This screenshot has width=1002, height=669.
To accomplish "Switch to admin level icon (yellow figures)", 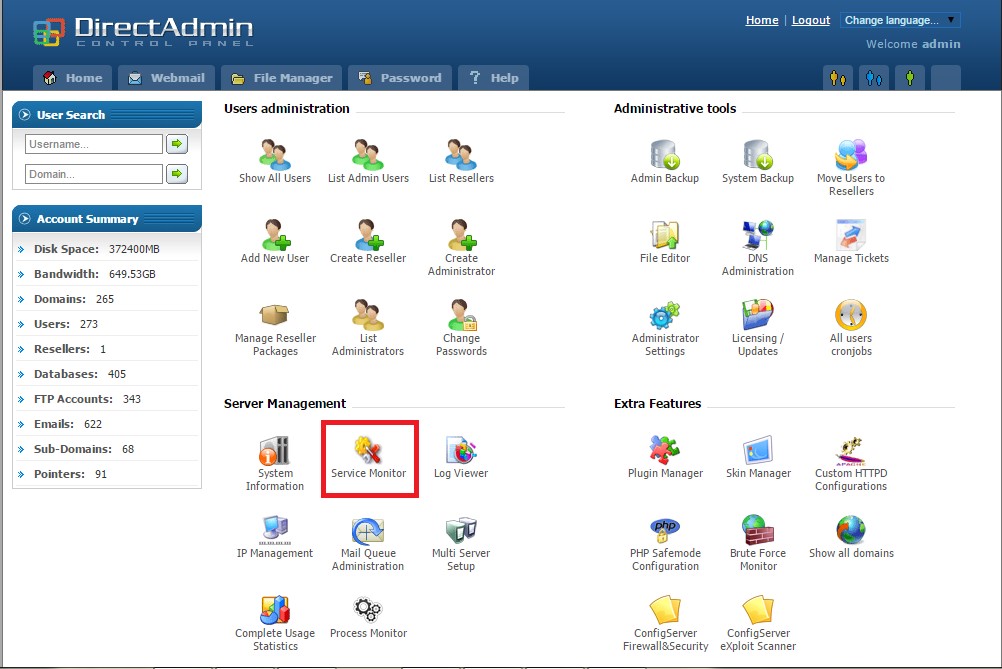I will [x=838, y=79].
